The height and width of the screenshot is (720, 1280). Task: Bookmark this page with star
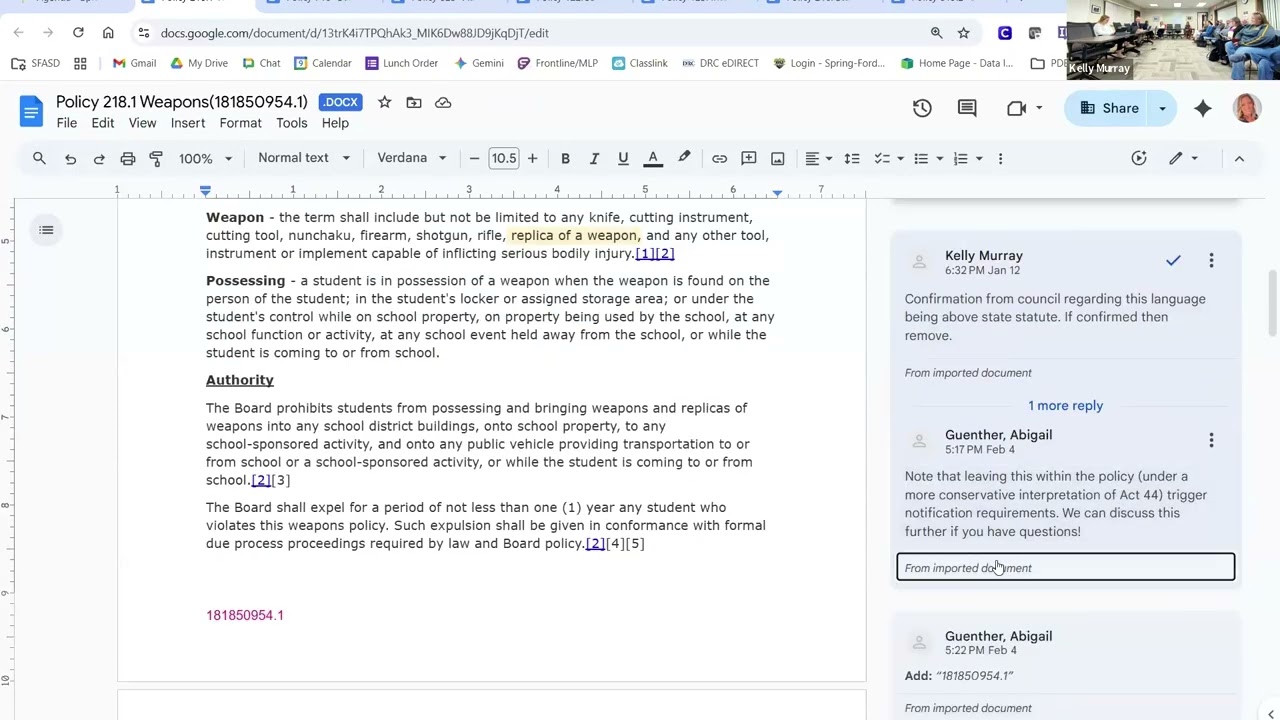pyautogui.click(x=964, y=33)
